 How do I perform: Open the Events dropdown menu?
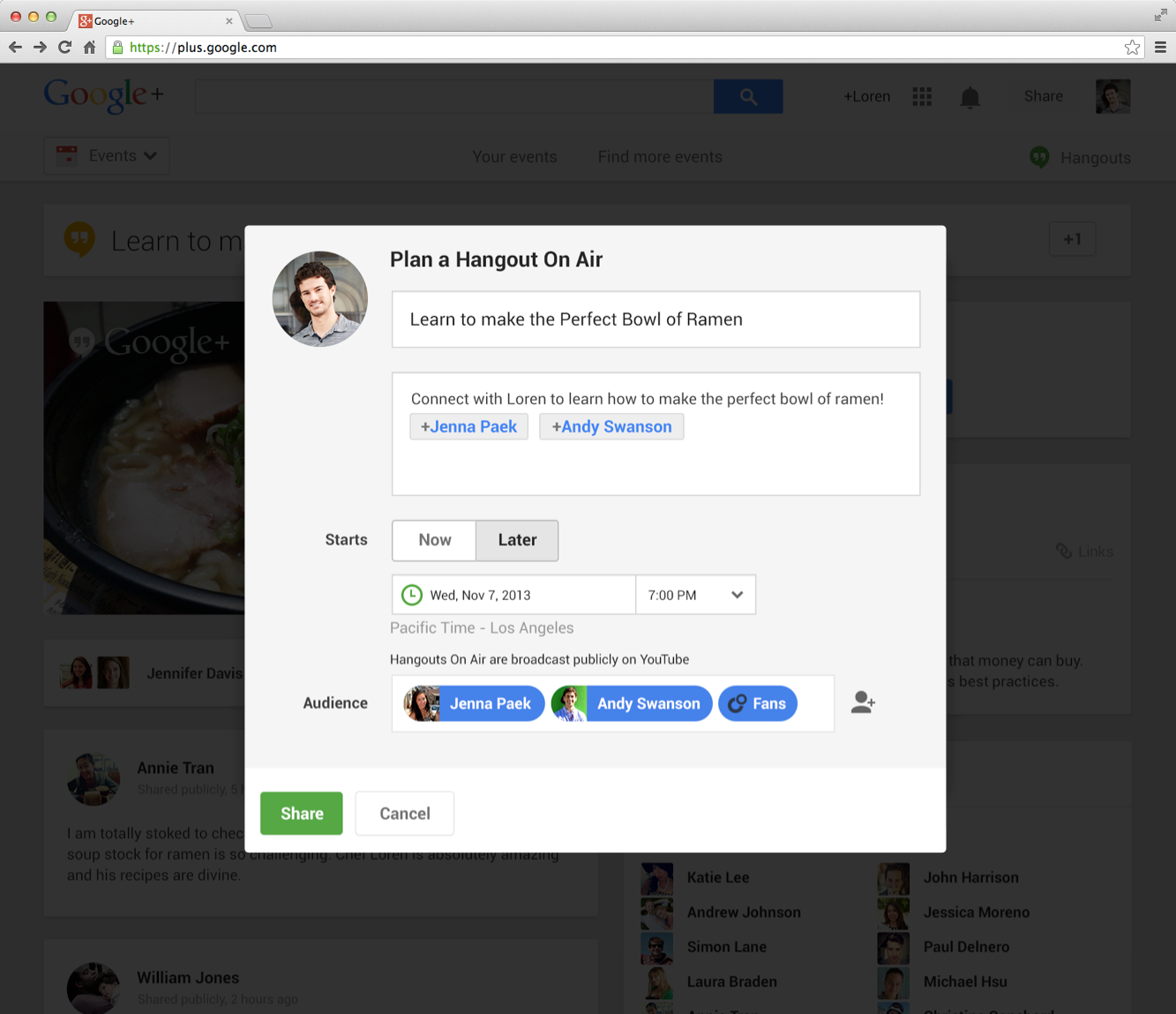click(107, 156)
